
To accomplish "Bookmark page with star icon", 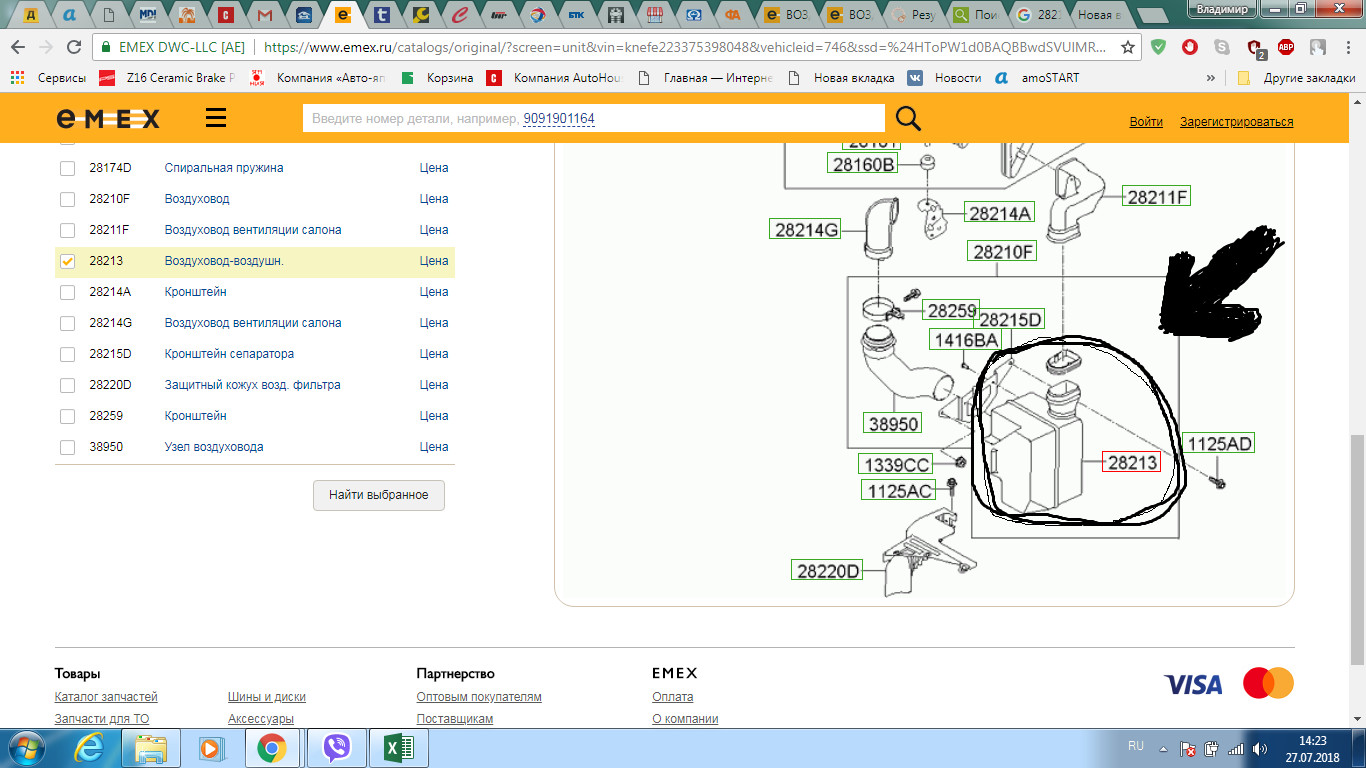I will click(1128, 47).
